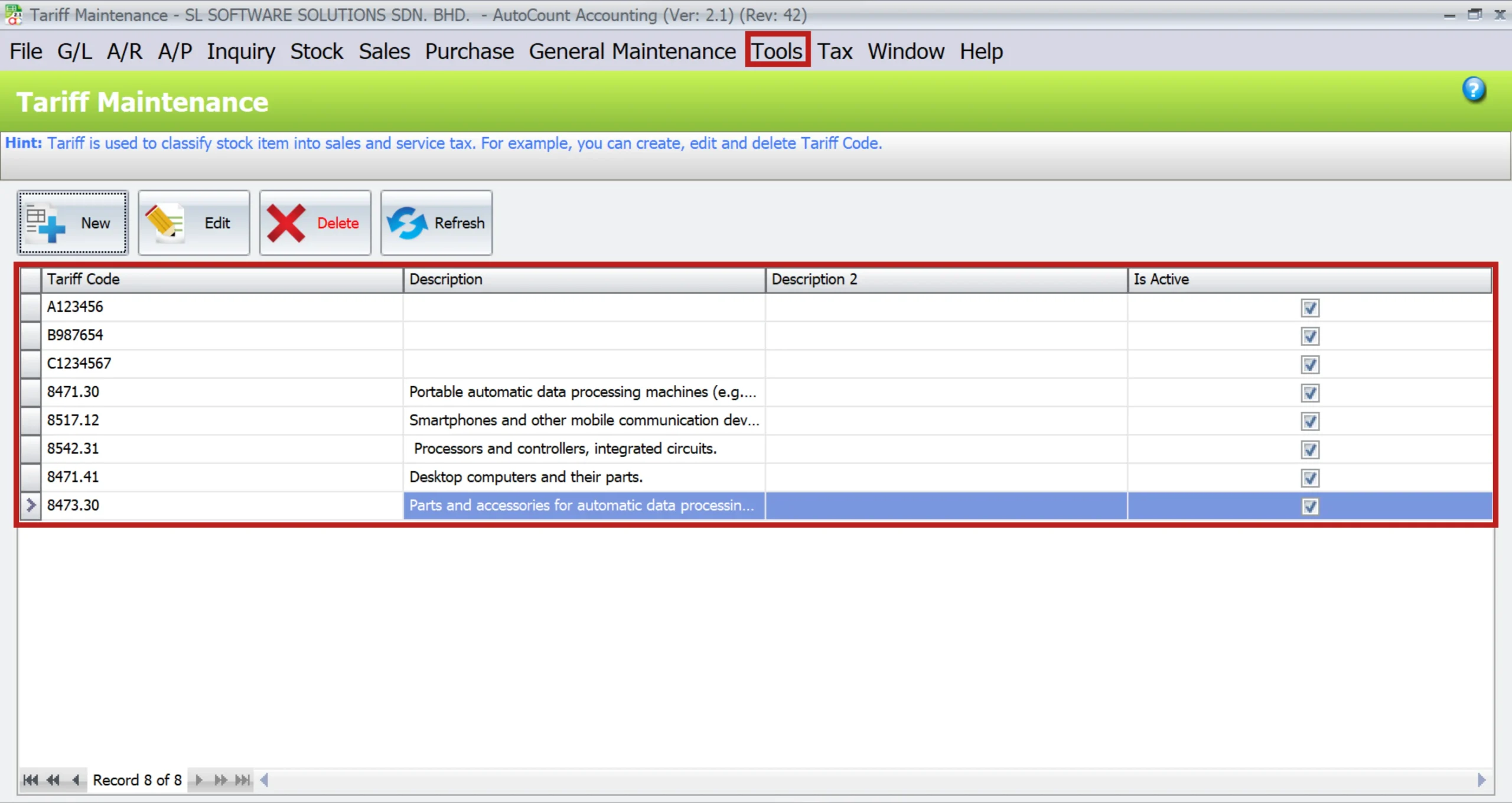This screenshot has height=803, width=1512.
Task: Open the General Maintenance menu
Action: pyautogui.click(x=632, y=51)
